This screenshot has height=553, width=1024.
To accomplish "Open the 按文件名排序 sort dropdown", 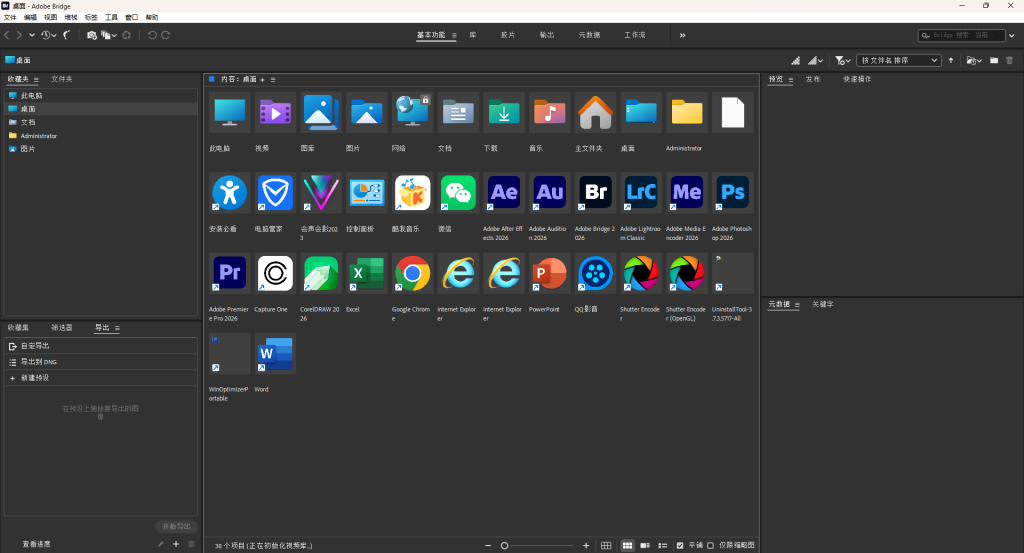I will [x=899, y=60].
